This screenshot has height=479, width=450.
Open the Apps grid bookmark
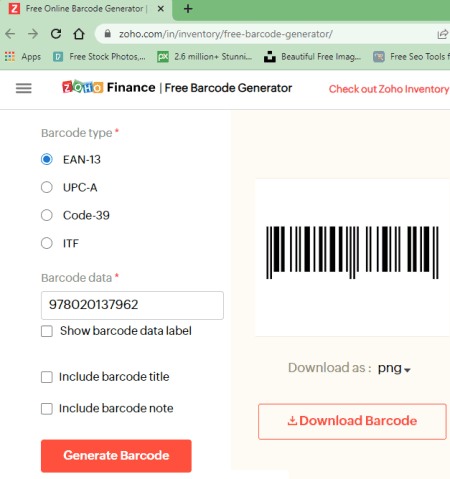coord(23,57)
